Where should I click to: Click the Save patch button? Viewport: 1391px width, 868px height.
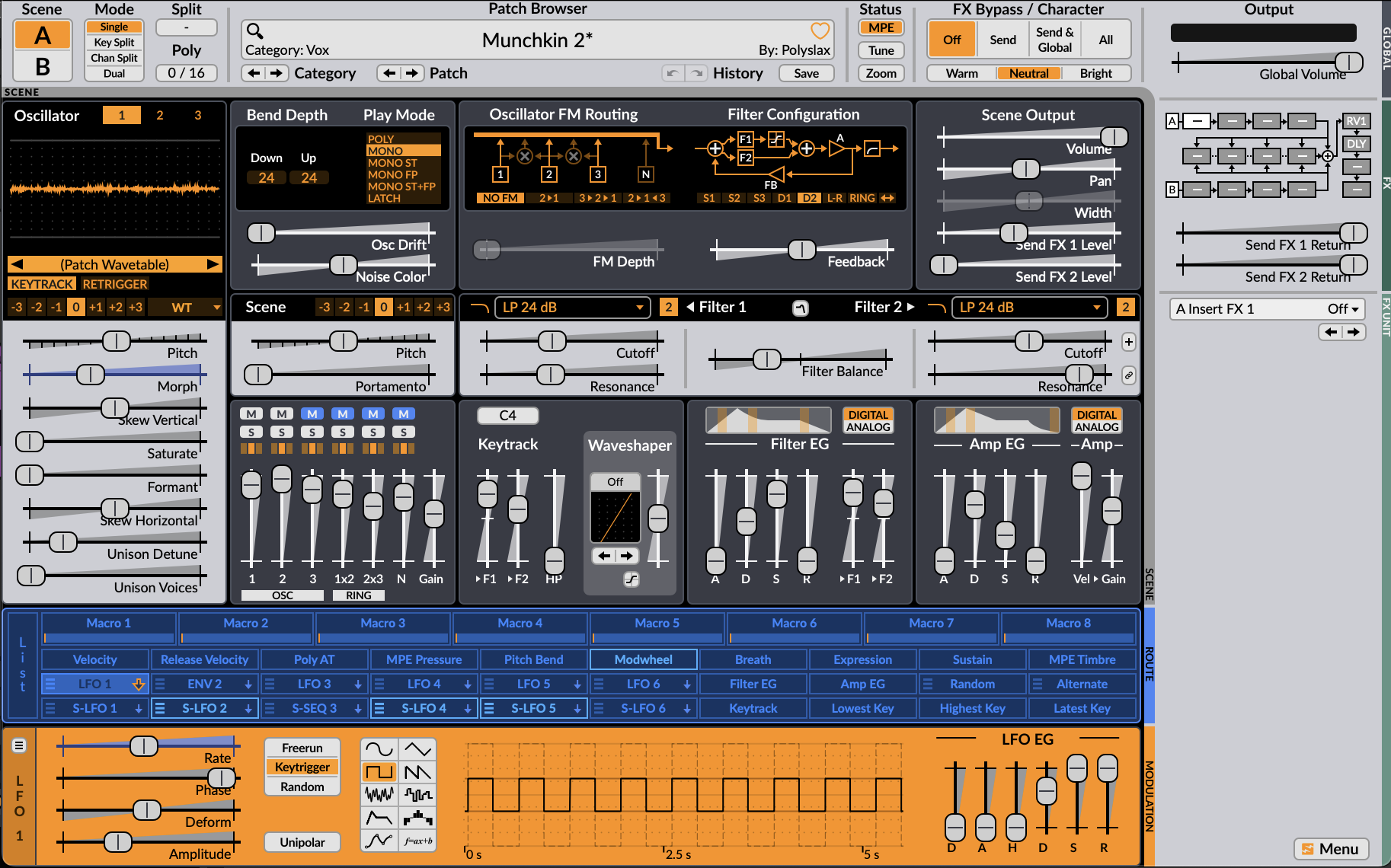(806, 73)
